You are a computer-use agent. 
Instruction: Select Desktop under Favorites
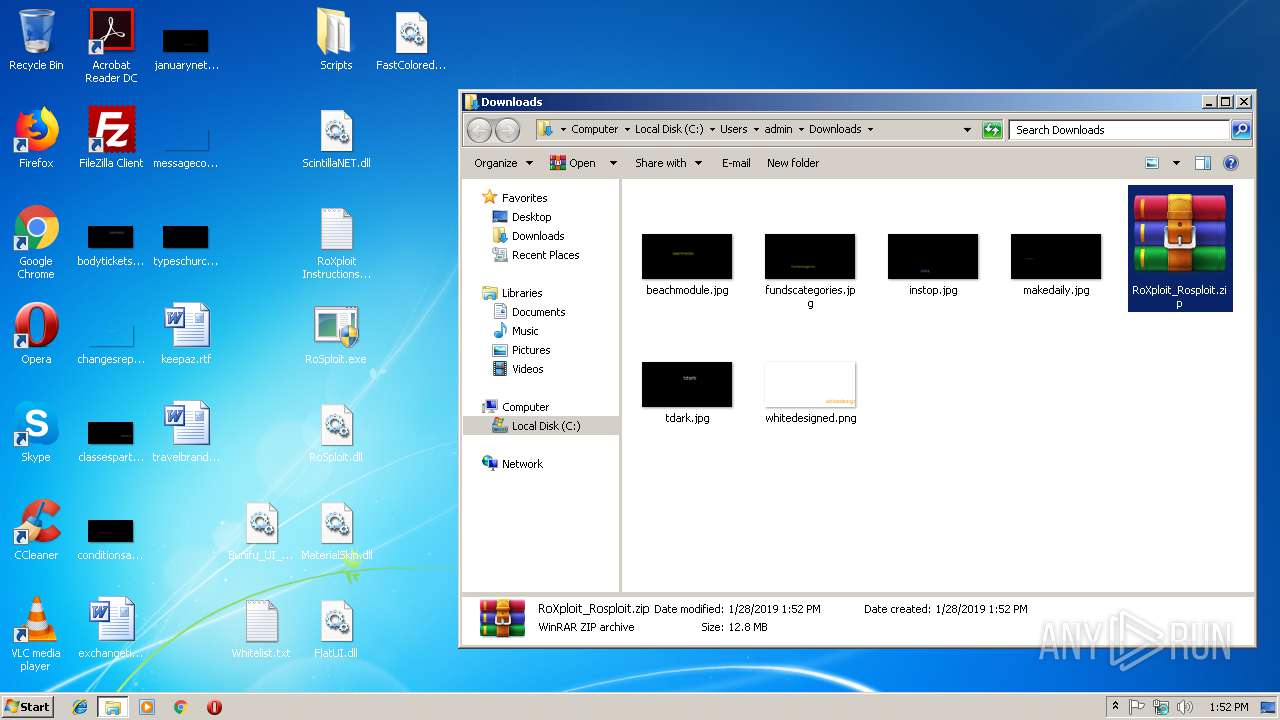[531, 217]
